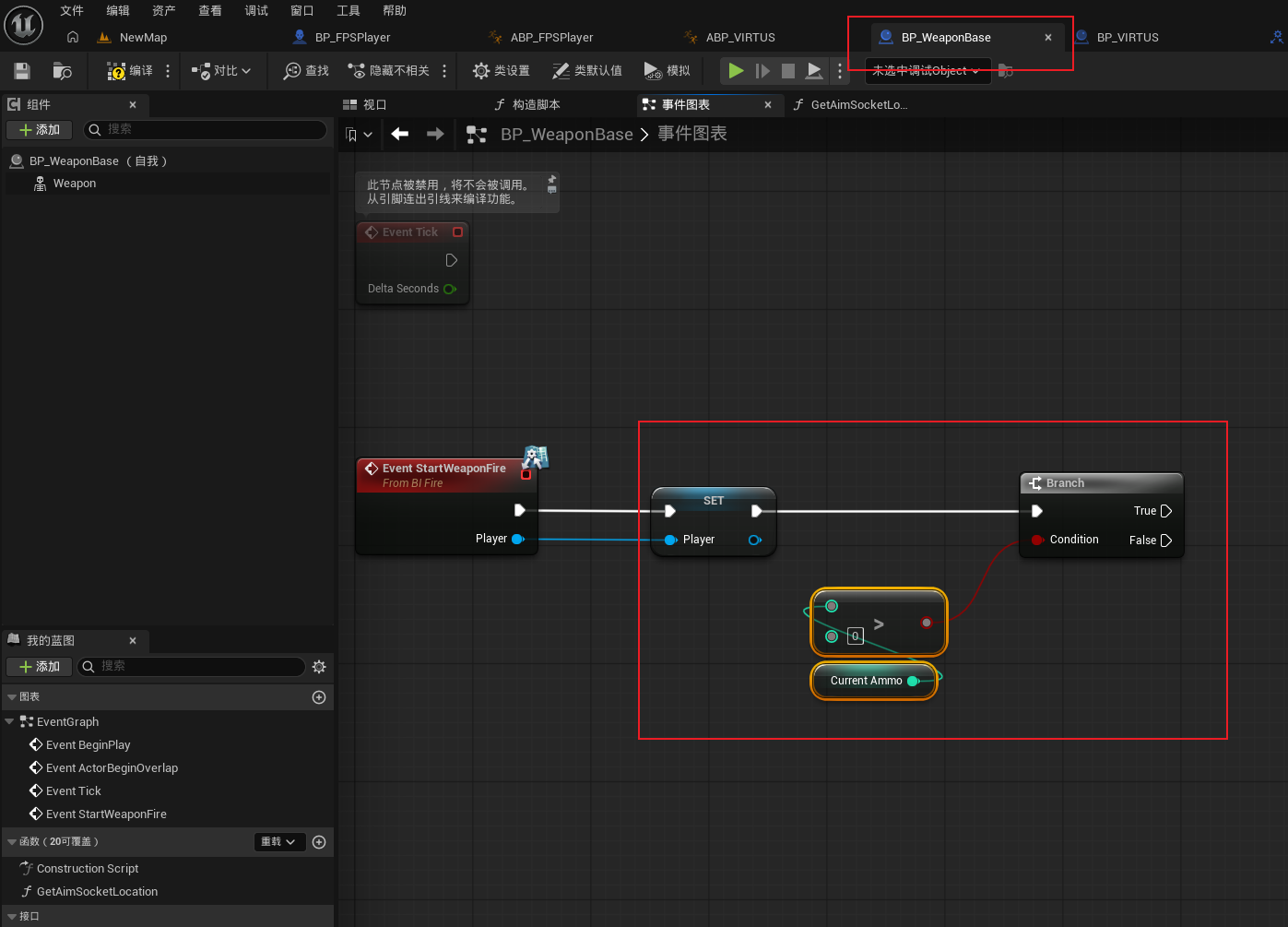Image resolution: width=1288 pixels, height=927 pixels.
Task: Add a new function with plus icon
Action: (x=319, y=842)
